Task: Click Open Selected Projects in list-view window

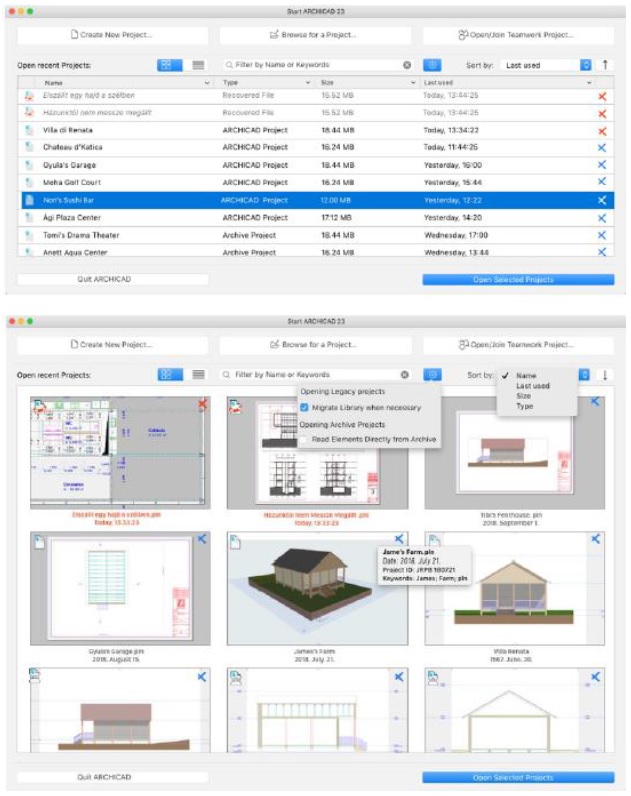Action: pos(518,279)
